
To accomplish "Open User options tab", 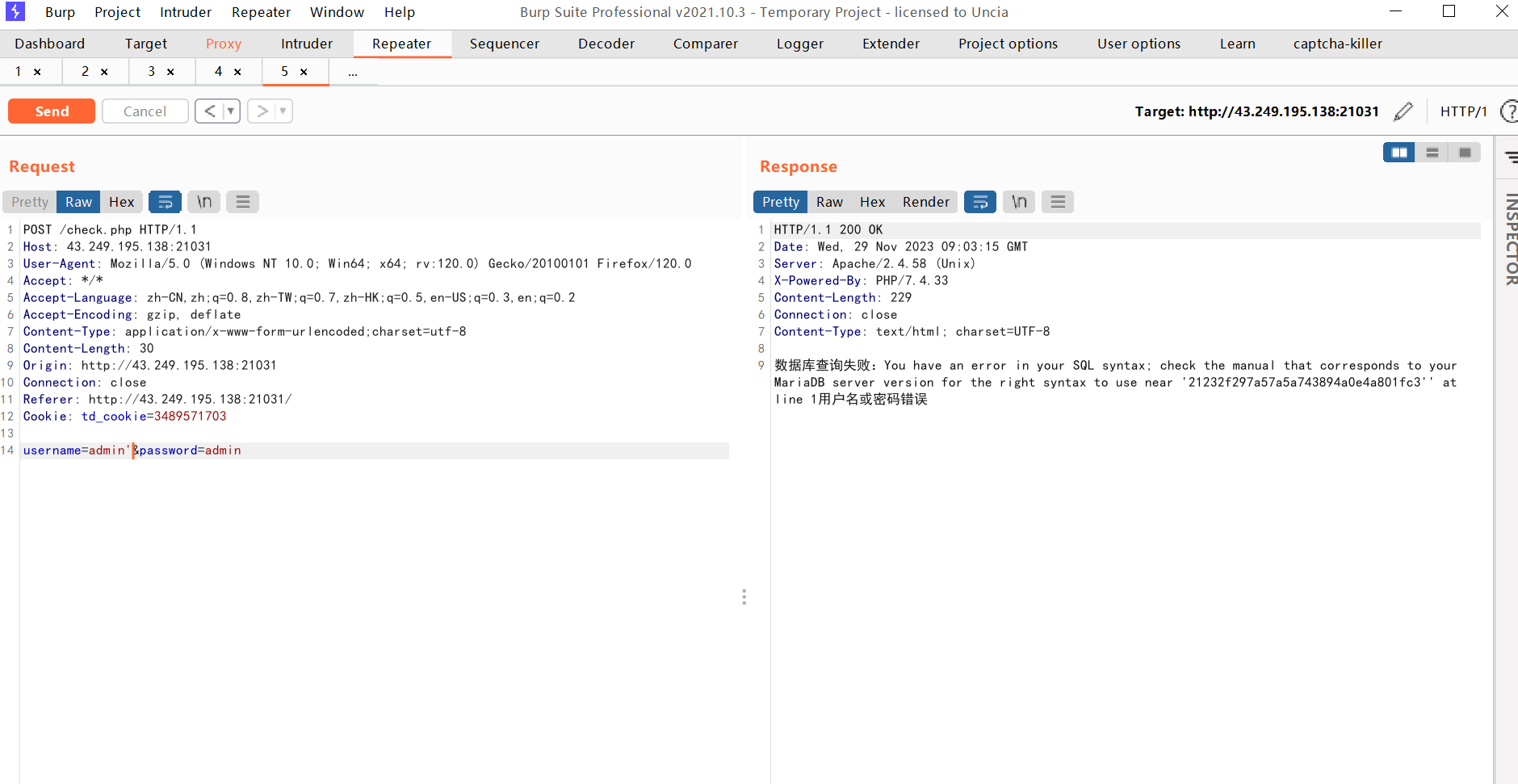I will pyautogui.click(x=1138, y=44).
